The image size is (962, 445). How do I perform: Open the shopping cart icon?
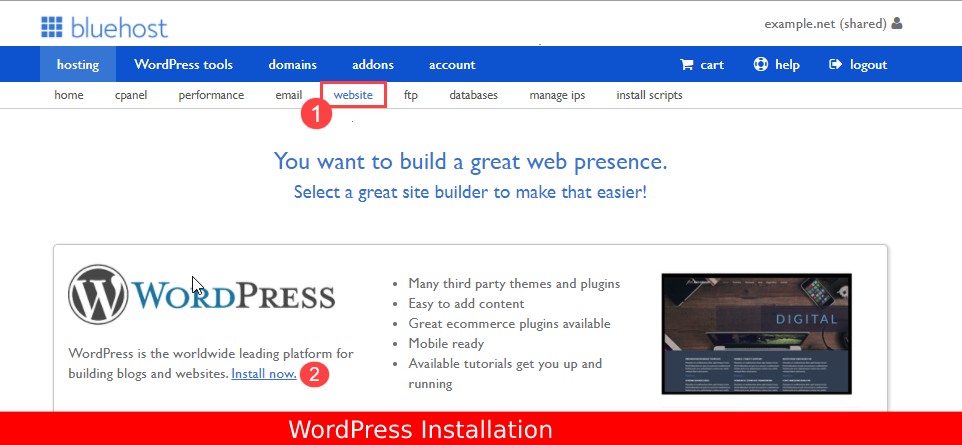pyautogui.click(x=687, y=64)
